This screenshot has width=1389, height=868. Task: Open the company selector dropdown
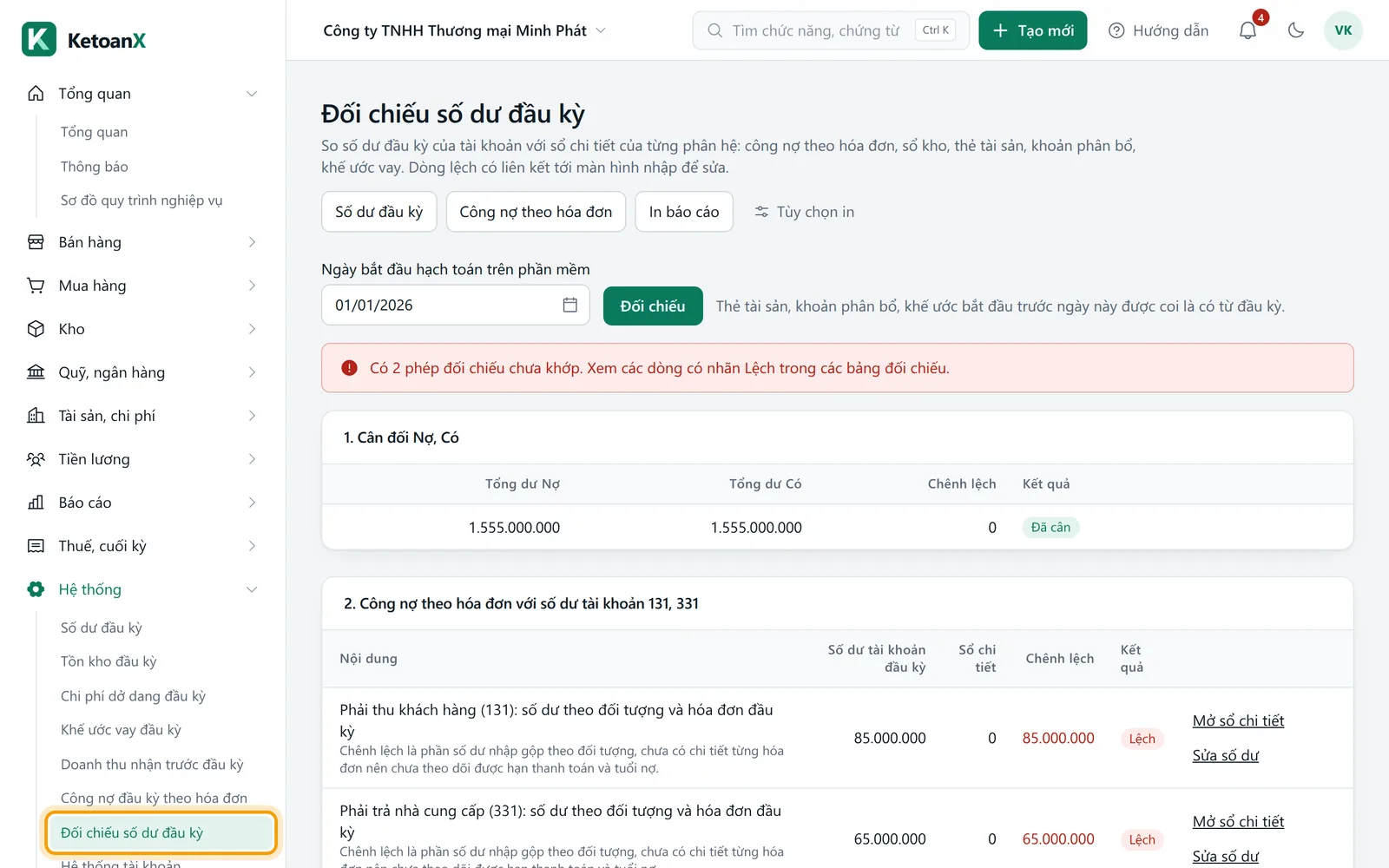(x=464, y=30)
